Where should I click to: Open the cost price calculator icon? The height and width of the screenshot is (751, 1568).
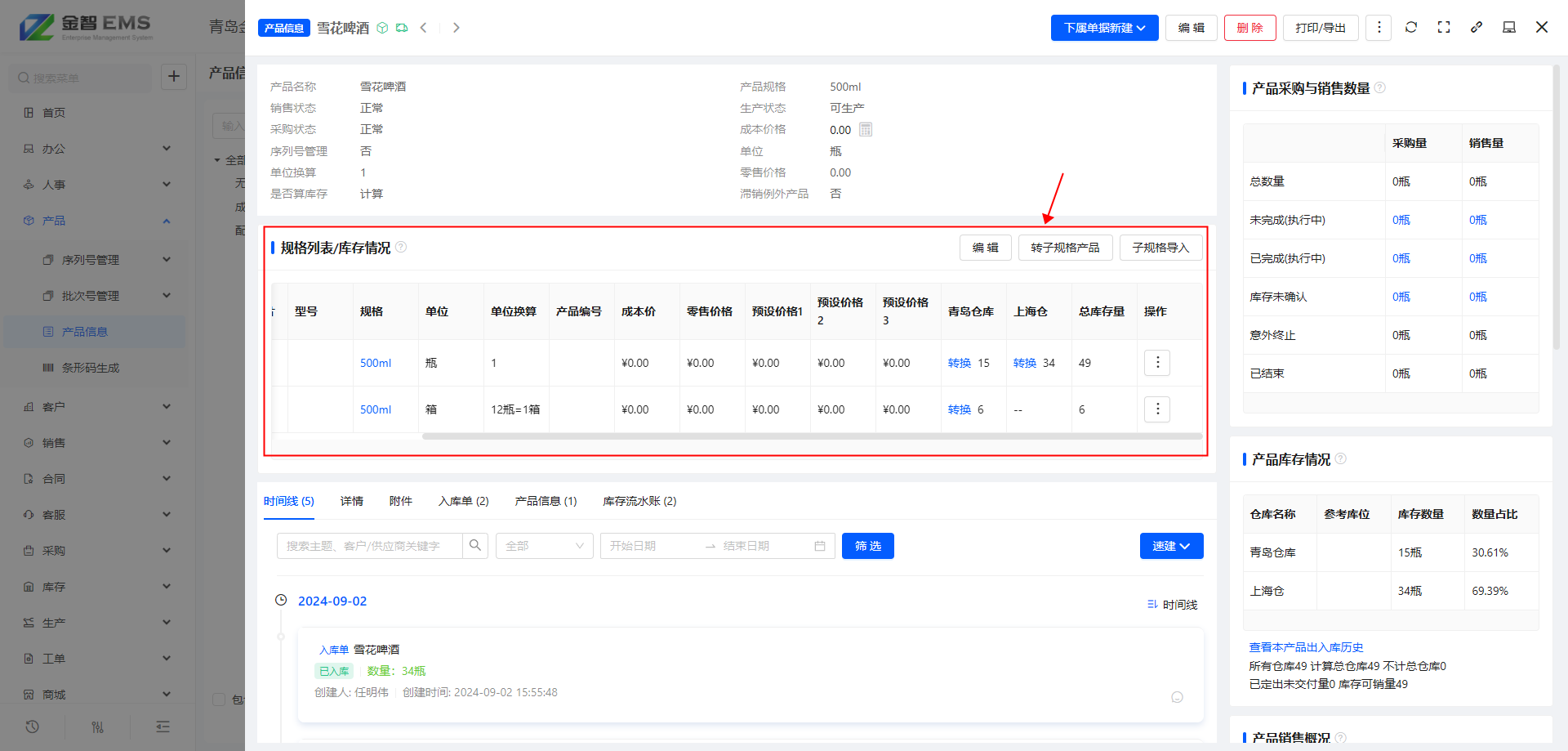[866, 129]
